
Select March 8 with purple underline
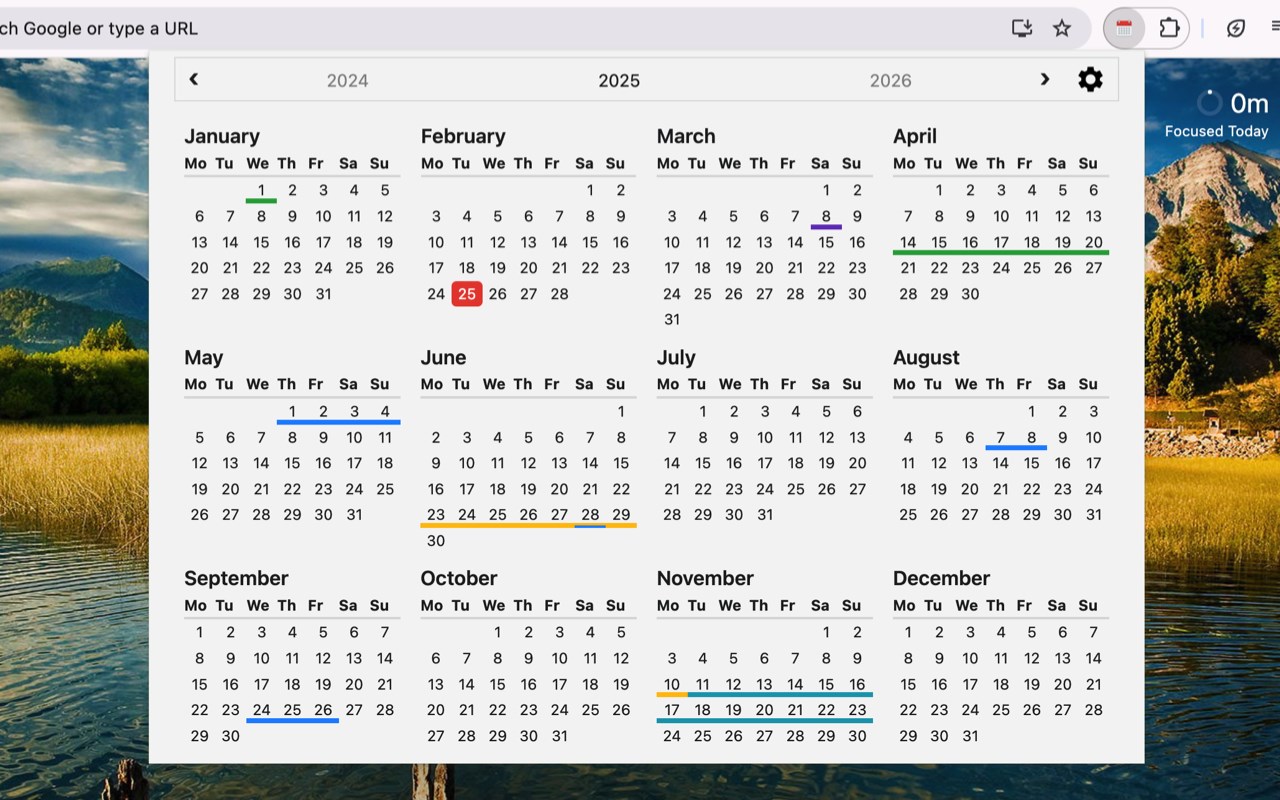click(x=826, y=216)
